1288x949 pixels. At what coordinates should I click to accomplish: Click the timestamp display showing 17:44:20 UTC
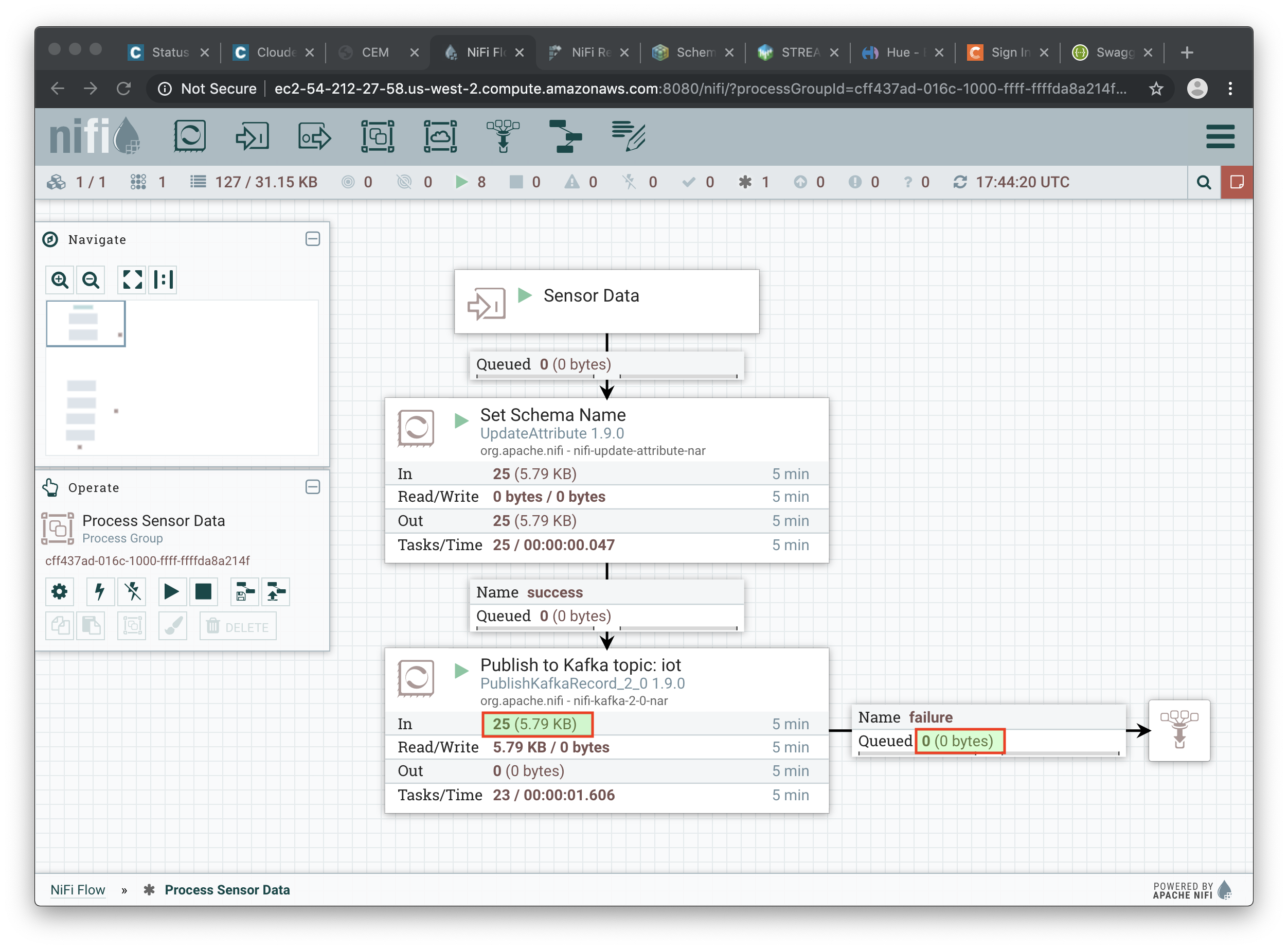(x=1024, y=183)
